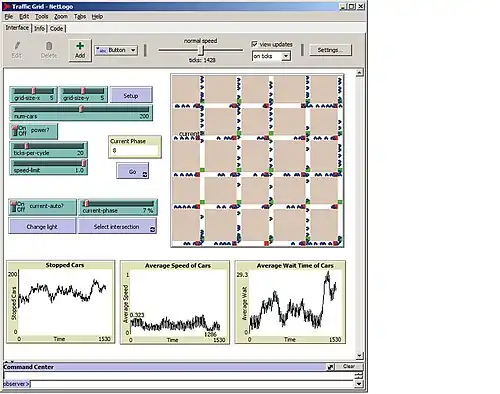Click the 'Change light' button
The image size is (500, 394).
pyautogui.click(x=42, y=227)
